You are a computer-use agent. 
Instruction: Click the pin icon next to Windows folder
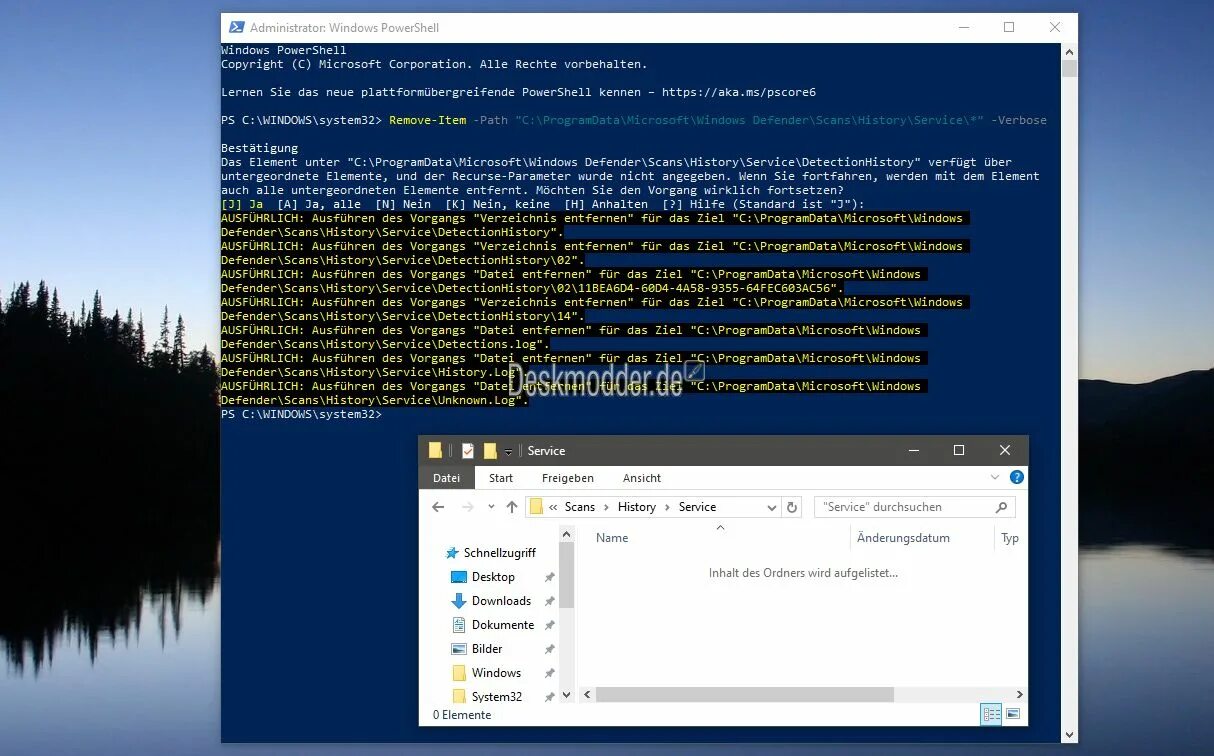point(549,673)
